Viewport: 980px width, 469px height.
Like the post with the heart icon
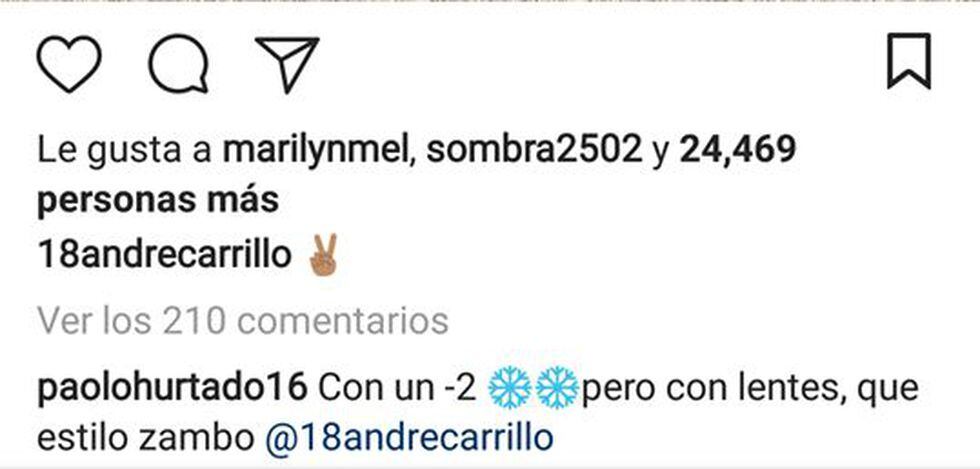tap(69, 64)
